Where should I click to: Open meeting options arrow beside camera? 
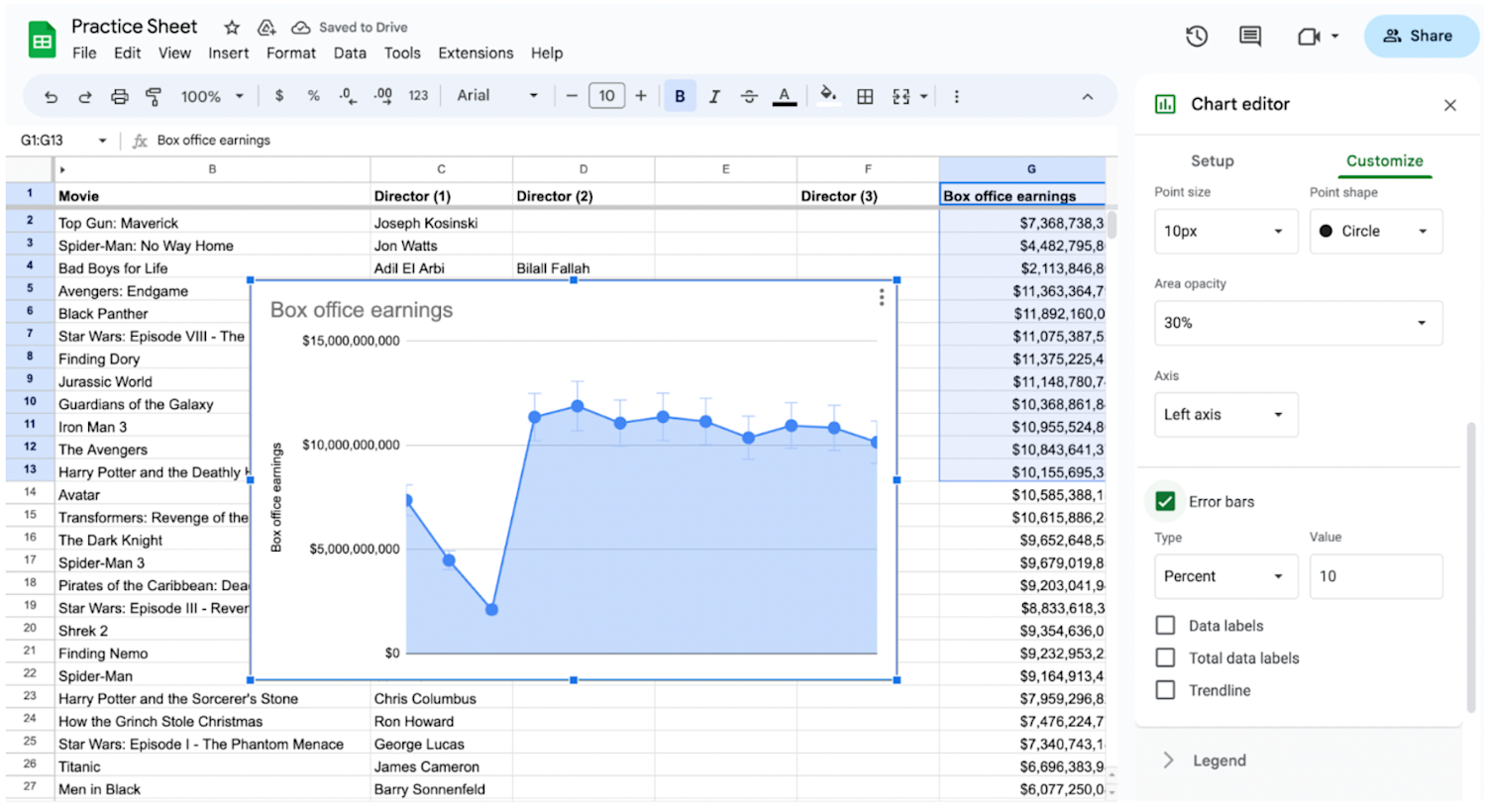click(x=1334, y=36)
